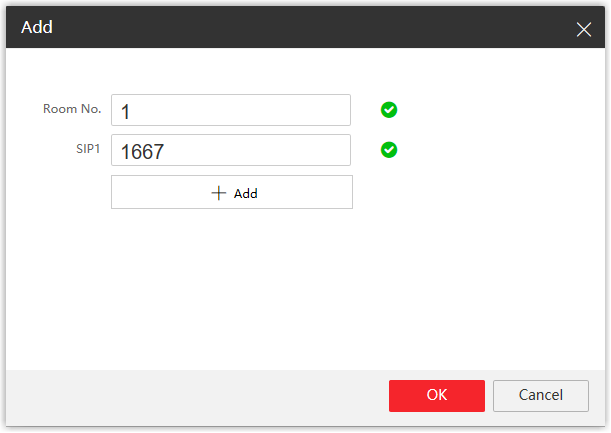This screenshot has width=611, height=433.
Task: Click the green validation icon beside SIP1
Action: tap(389, 150)
